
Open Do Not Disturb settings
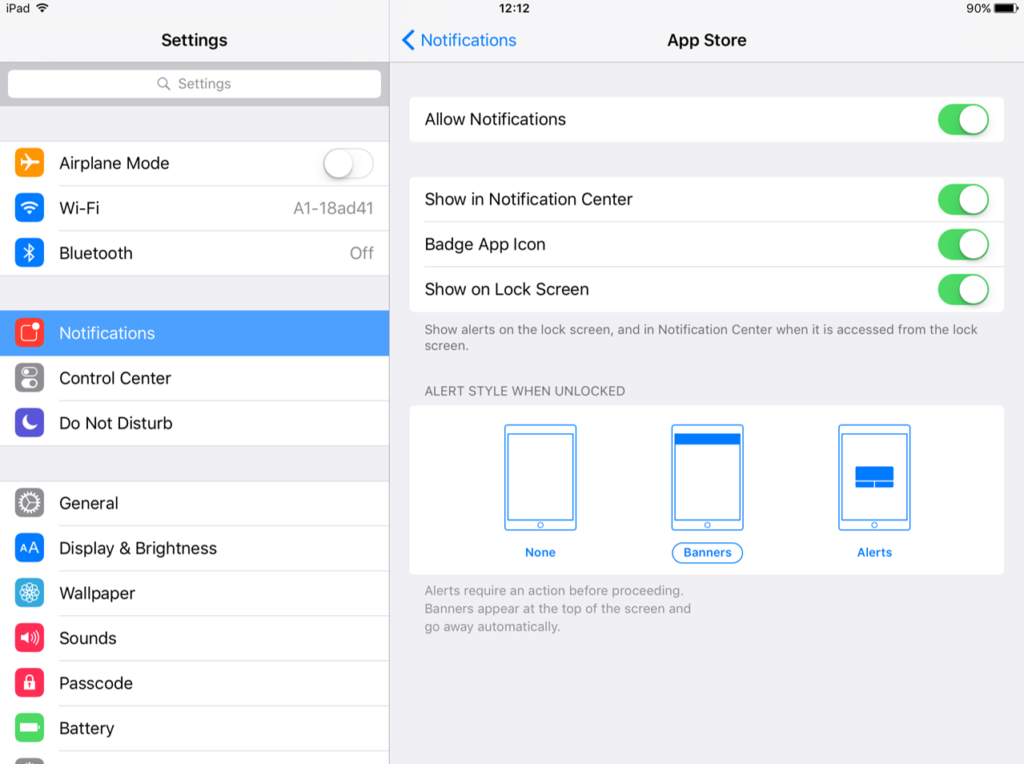(x=195, y=423)
